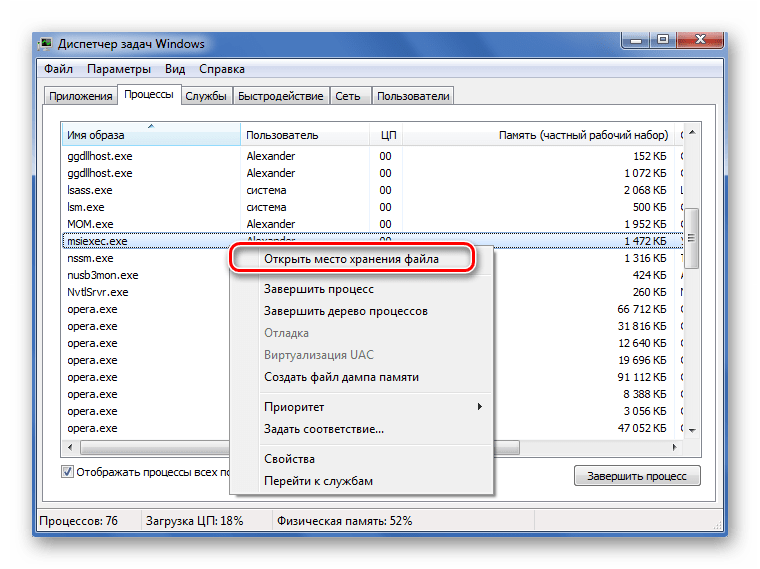Switch to the Приложения tab
This screenshot has height=569, width=760.
pyautogui.click(x=80, y=96)
